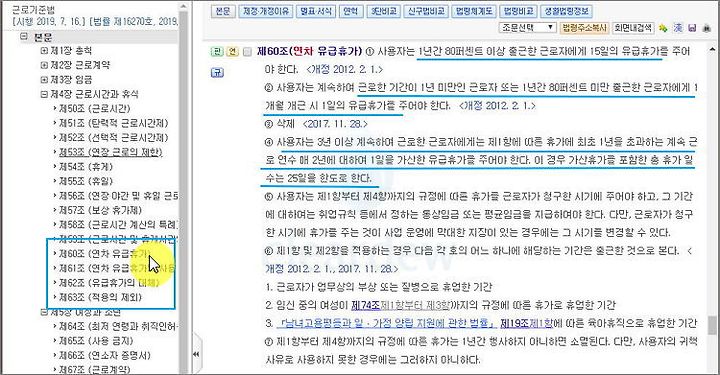Expand 제1장 총칙 in tree
Image resolution: width=720 pixels, height=375 pixels.
pyautogui.click(x=44, y=50)
